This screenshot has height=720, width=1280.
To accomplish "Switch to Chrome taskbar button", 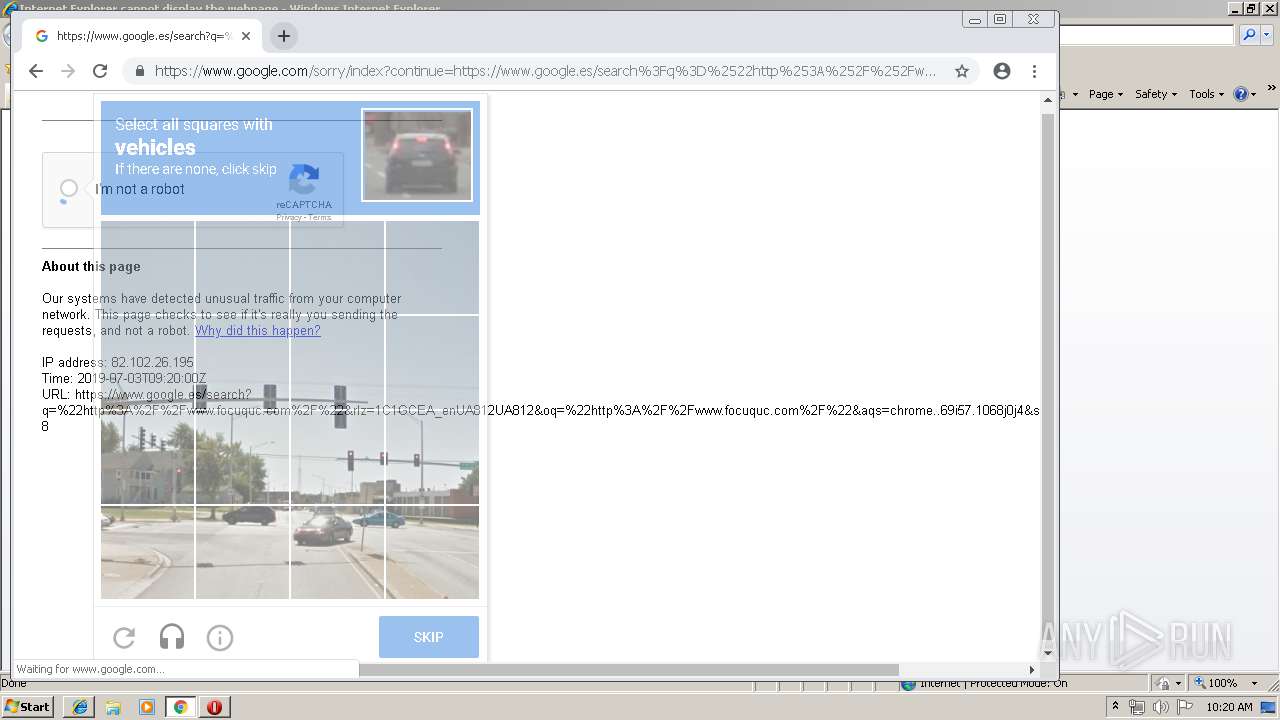I will [x=181, y=707].
